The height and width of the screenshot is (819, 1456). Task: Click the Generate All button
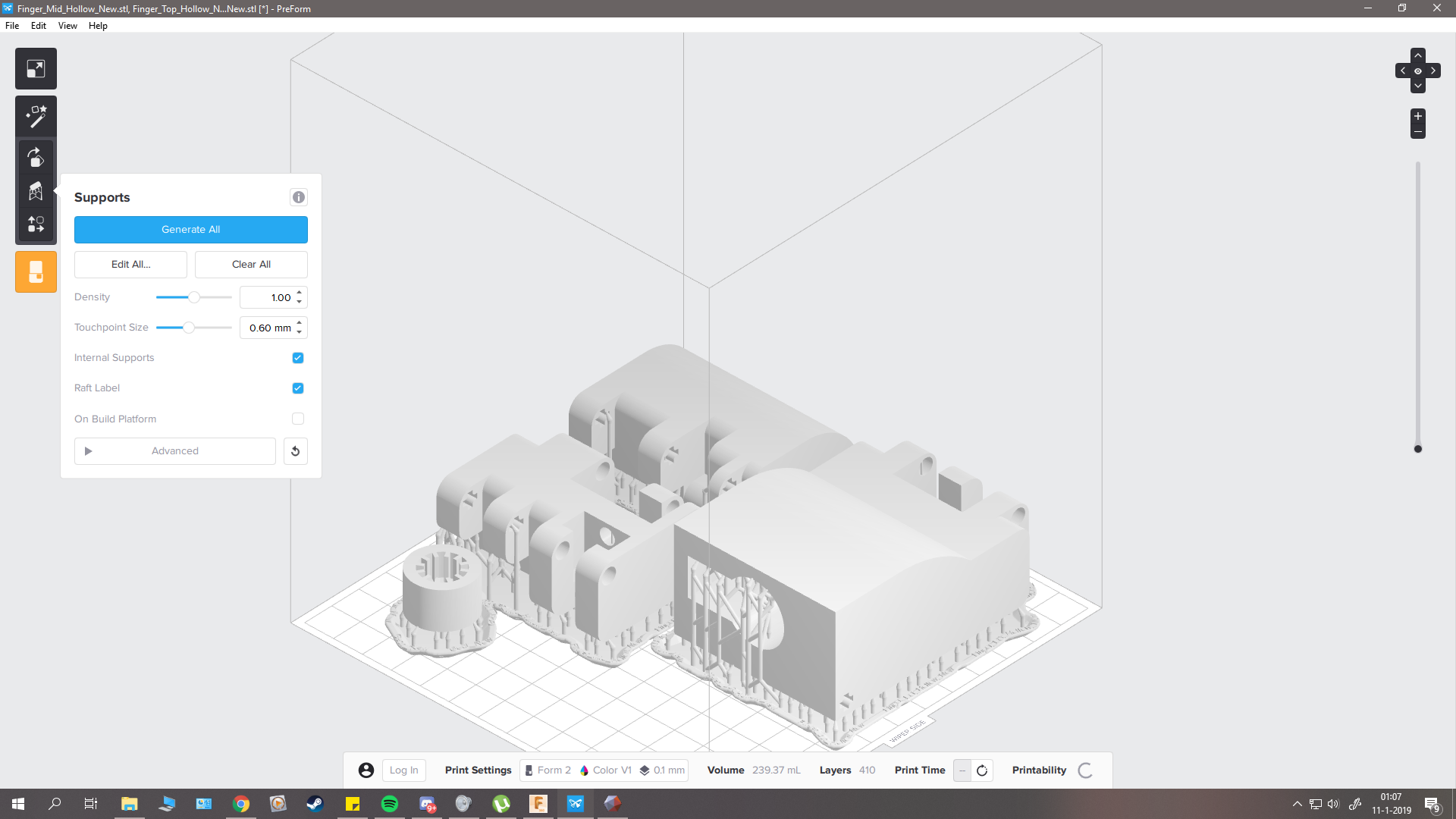coord(190,230)
